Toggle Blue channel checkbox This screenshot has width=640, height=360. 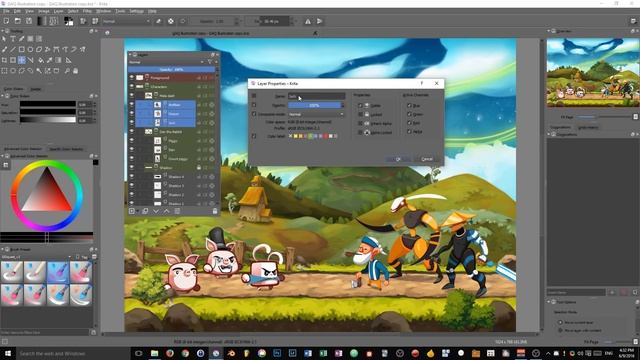pyautogui.click(x=409, y=105)
